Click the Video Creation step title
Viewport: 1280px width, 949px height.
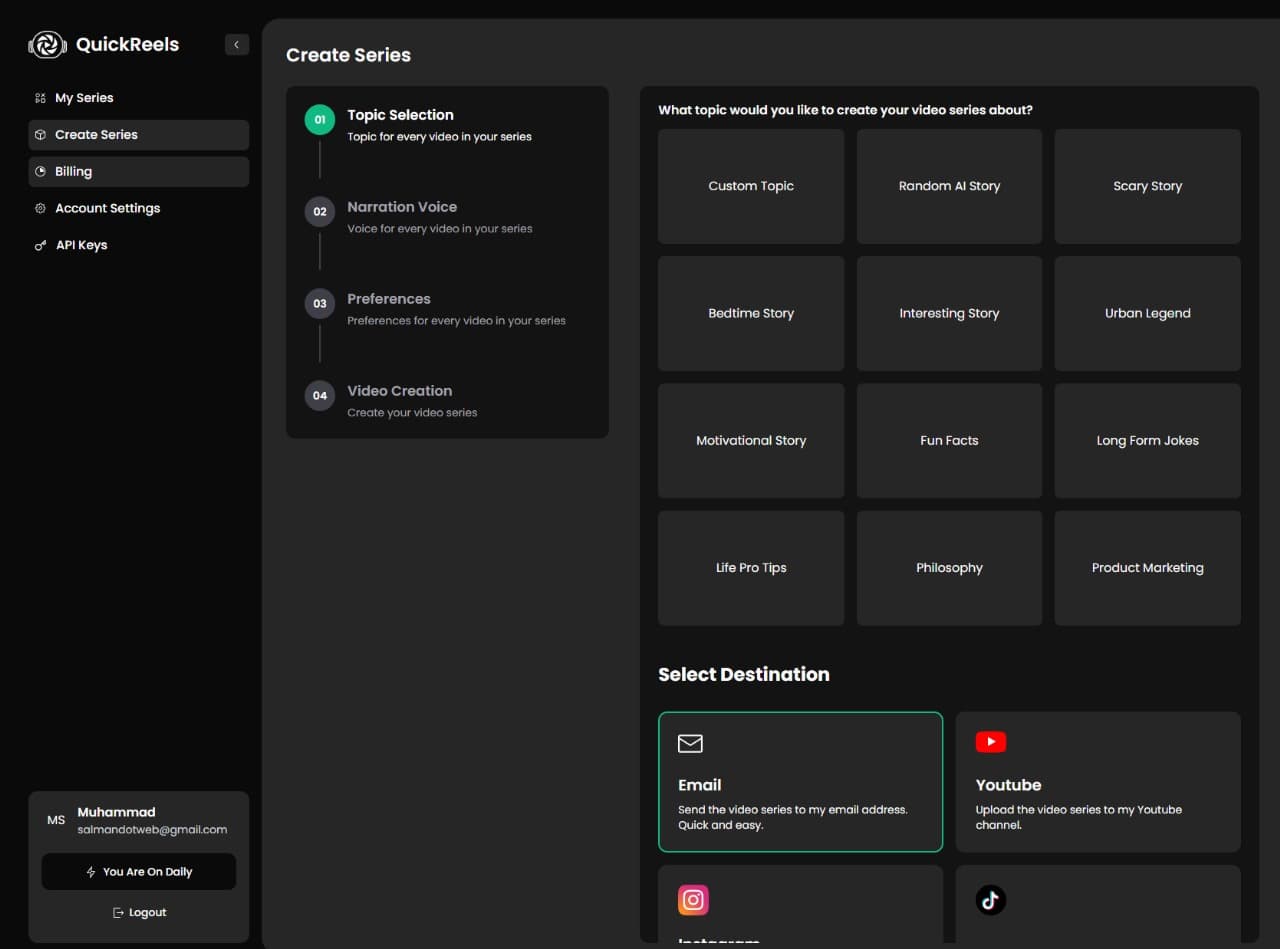click(x=400, y=391)
